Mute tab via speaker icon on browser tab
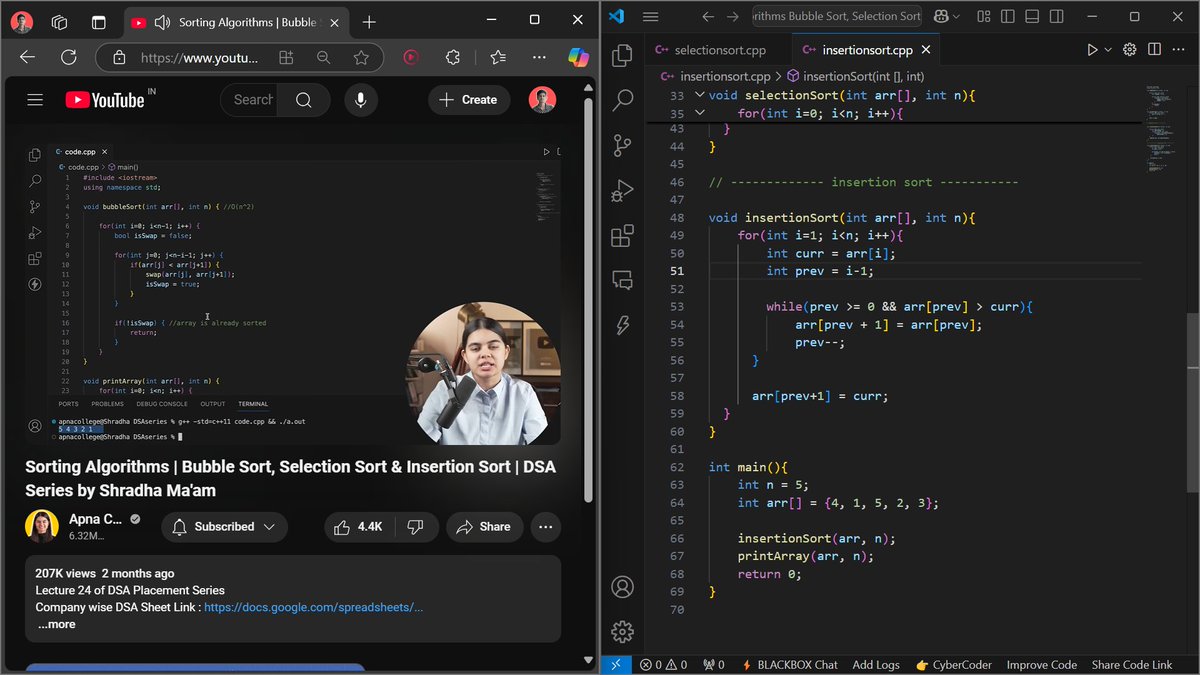This screenshot has height=675, width=1200. point(162,22)
